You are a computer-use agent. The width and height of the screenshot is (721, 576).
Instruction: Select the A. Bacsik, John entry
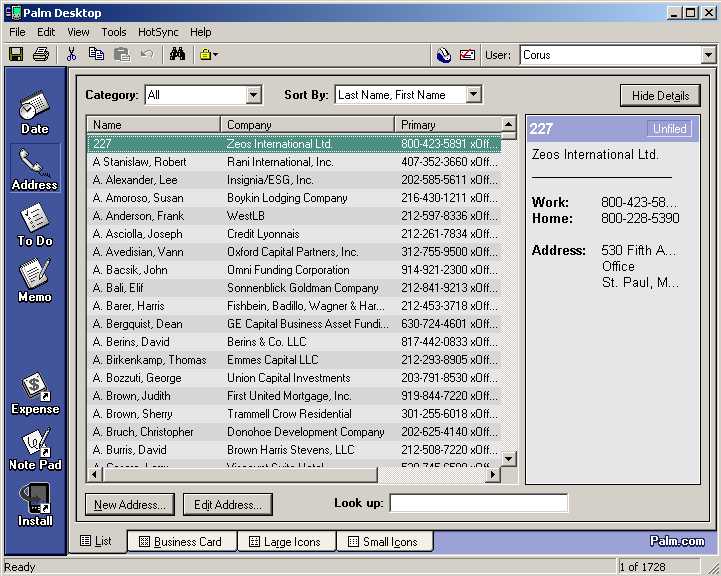(294, 269)
